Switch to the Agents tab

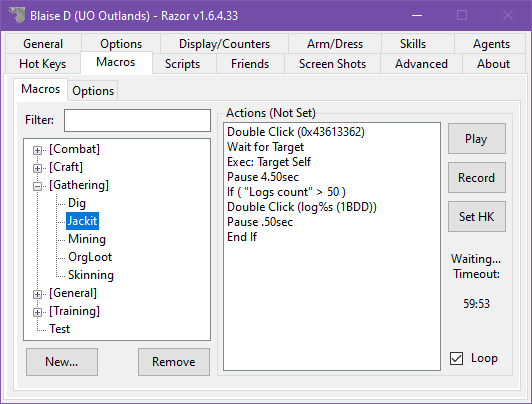pos(491,44)
